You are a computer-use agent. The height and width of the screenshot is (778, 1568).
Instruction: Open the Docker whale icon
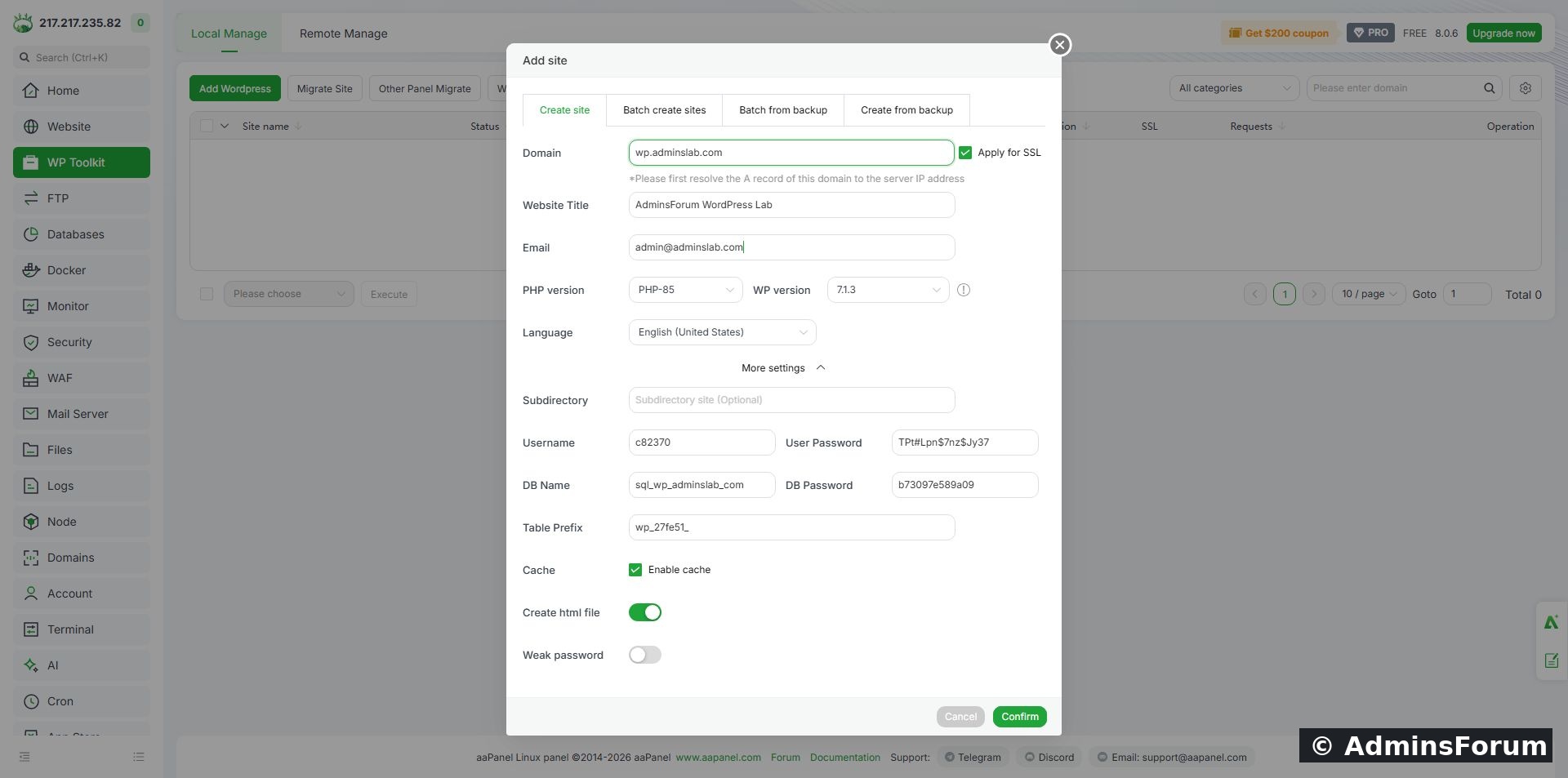point(31,270)
